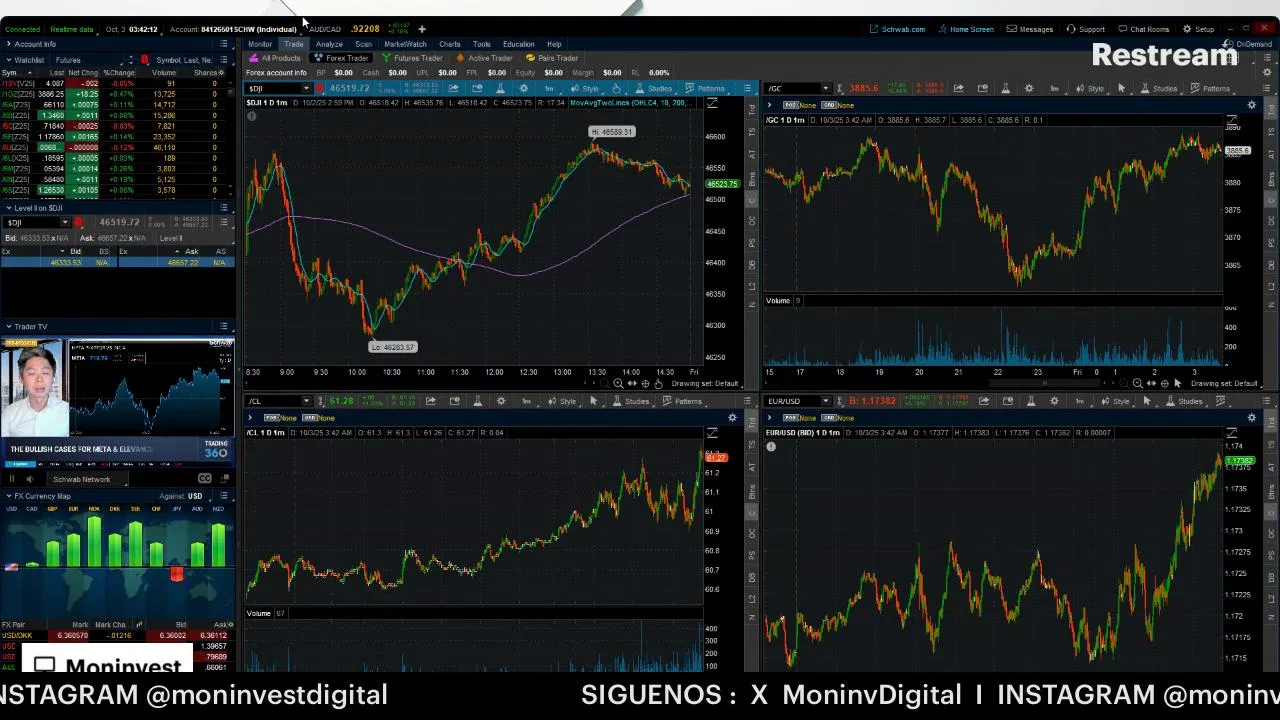
Task: Open the Monitor tab
Action: tap(260, 44)
